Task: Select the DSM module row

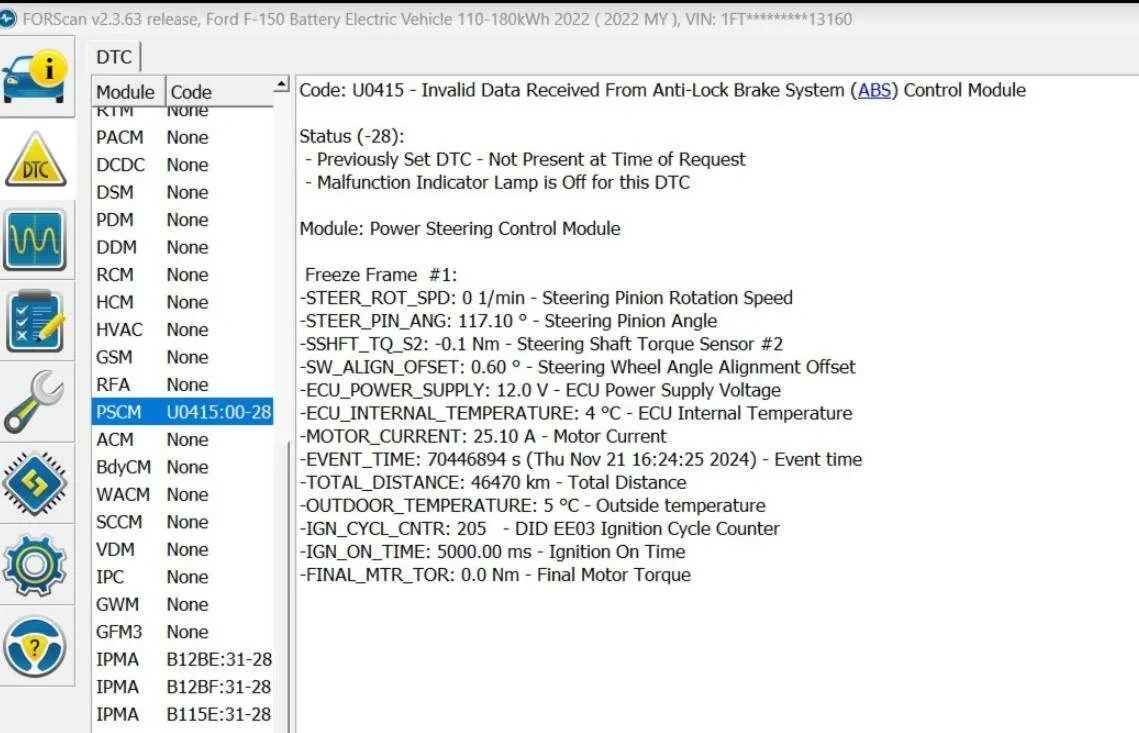Action: click(182, 193)
